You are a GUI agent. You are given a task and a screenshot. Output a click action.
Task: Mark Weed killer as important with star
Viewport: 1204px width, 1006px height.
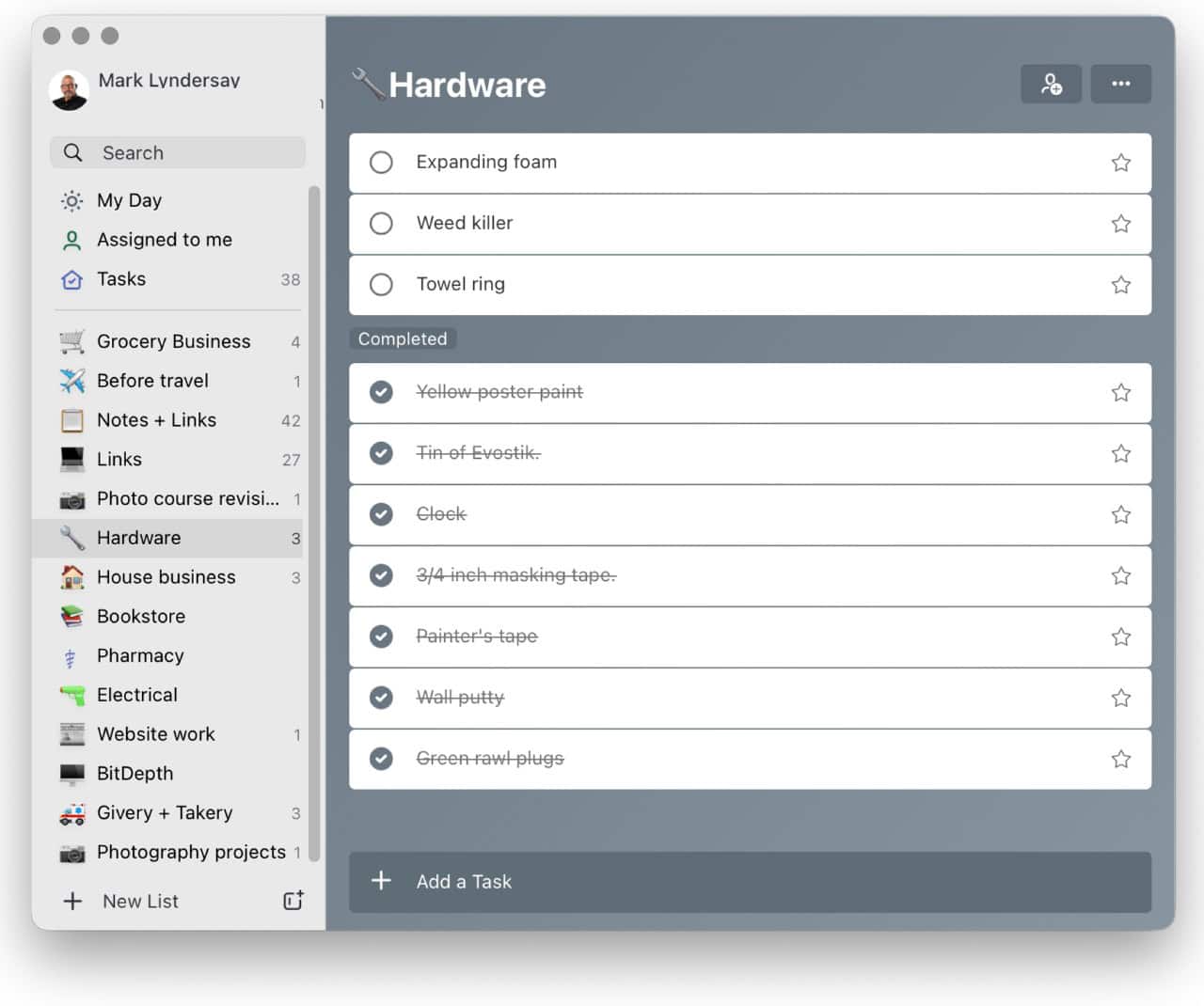tap(1120, 224)
